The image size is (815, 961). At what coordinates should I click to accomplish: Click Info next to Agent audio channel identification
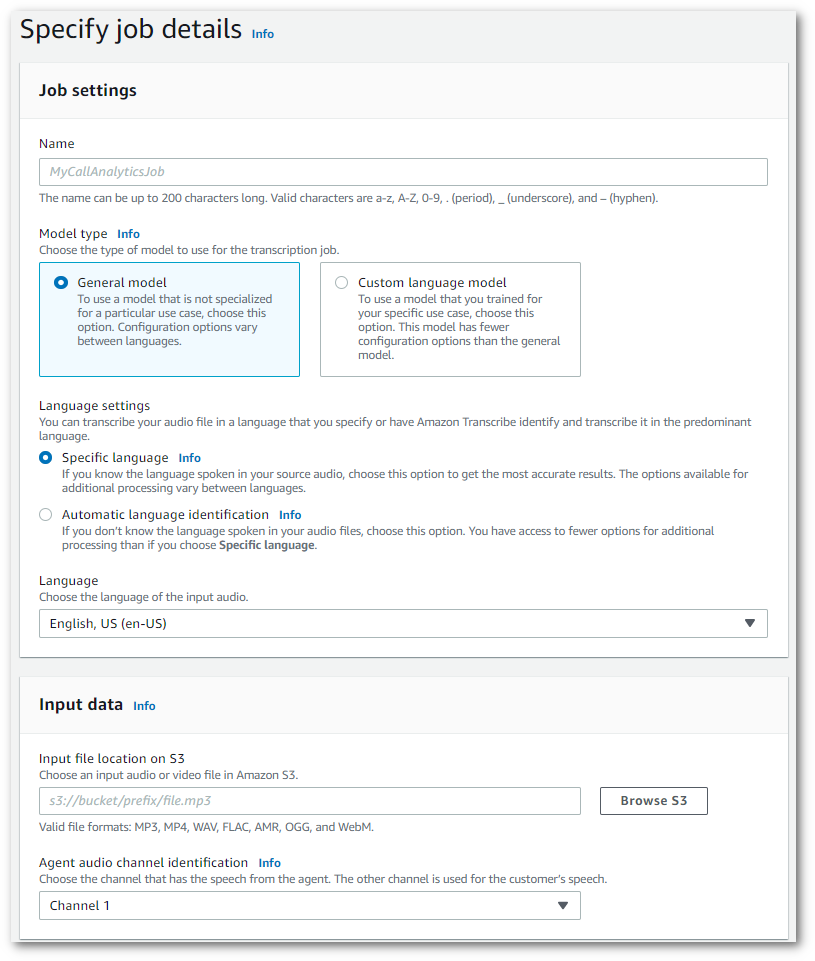point(268,862)
